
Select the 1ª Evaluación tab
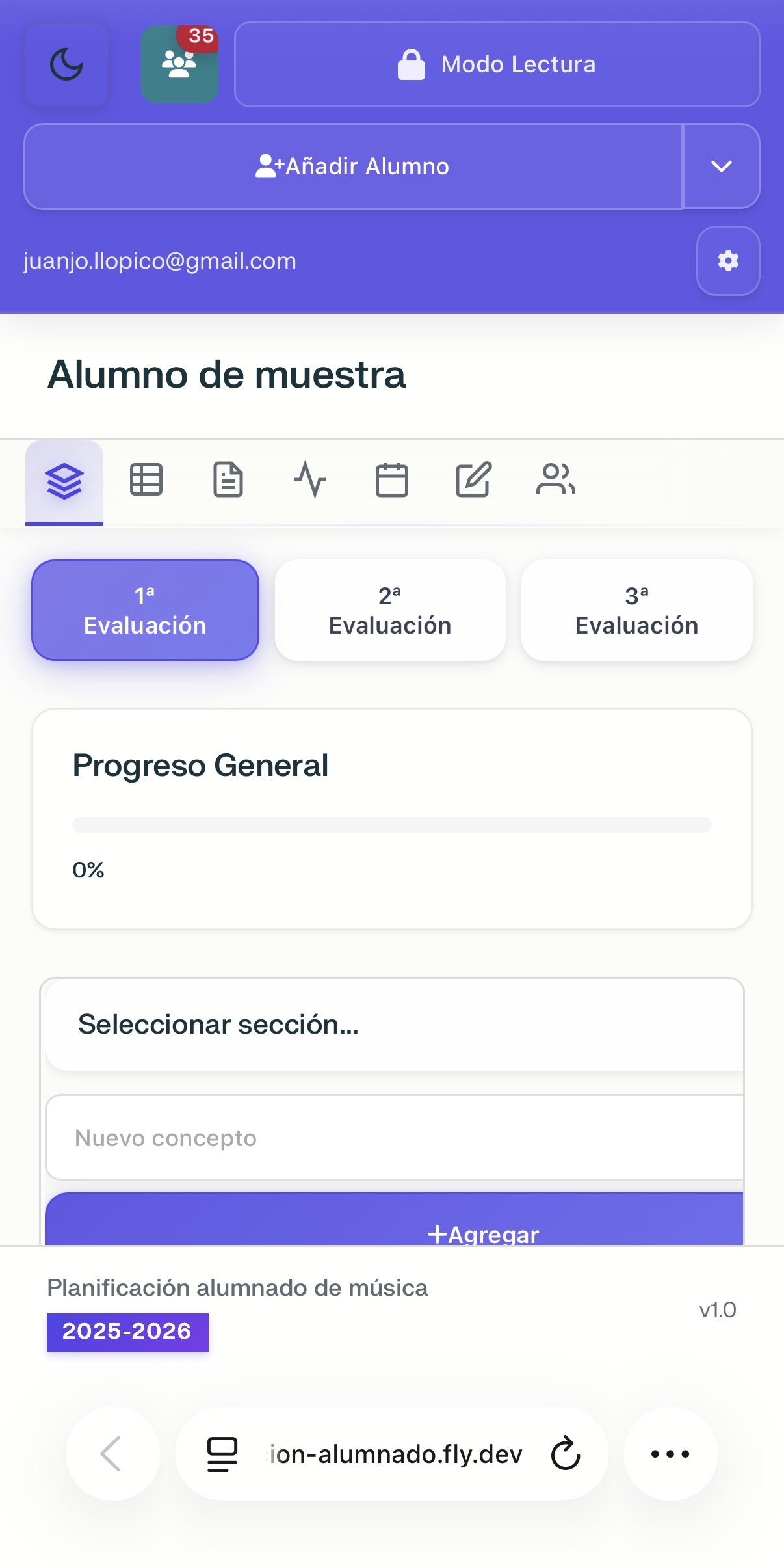click(x=145, y=610)
